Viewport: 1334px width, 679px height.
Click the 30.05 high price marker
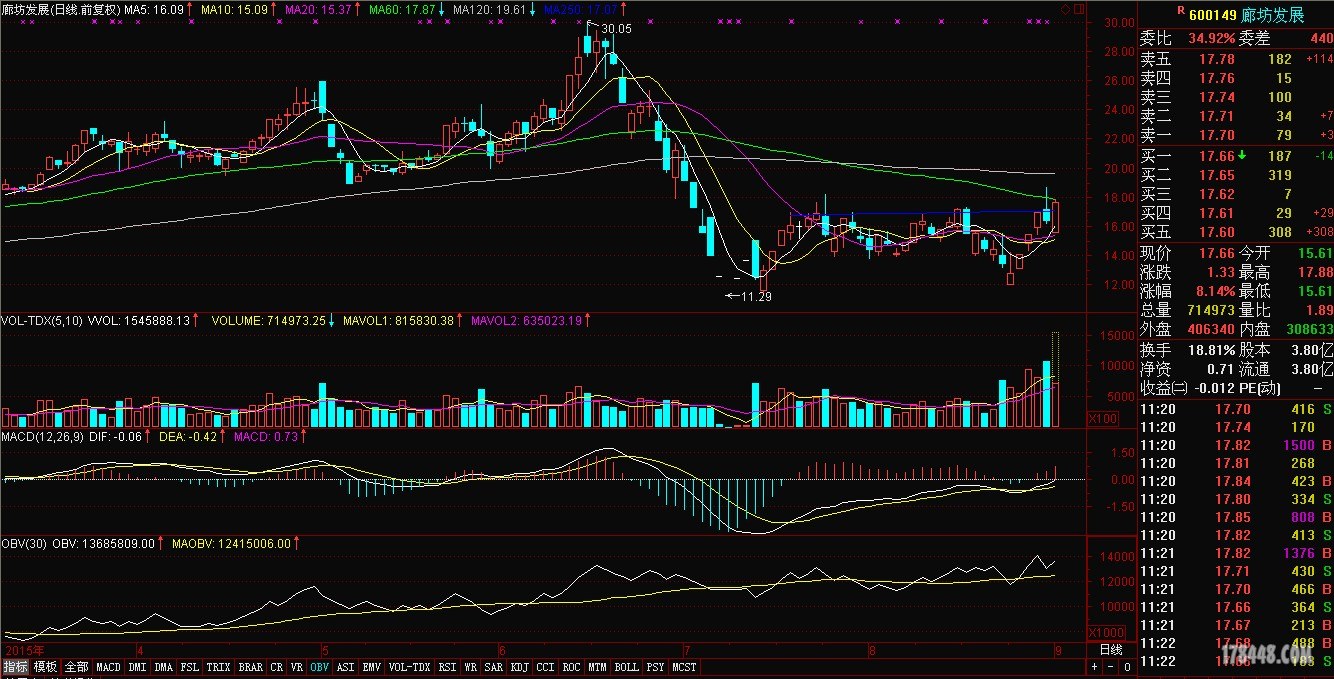(615, 29)
